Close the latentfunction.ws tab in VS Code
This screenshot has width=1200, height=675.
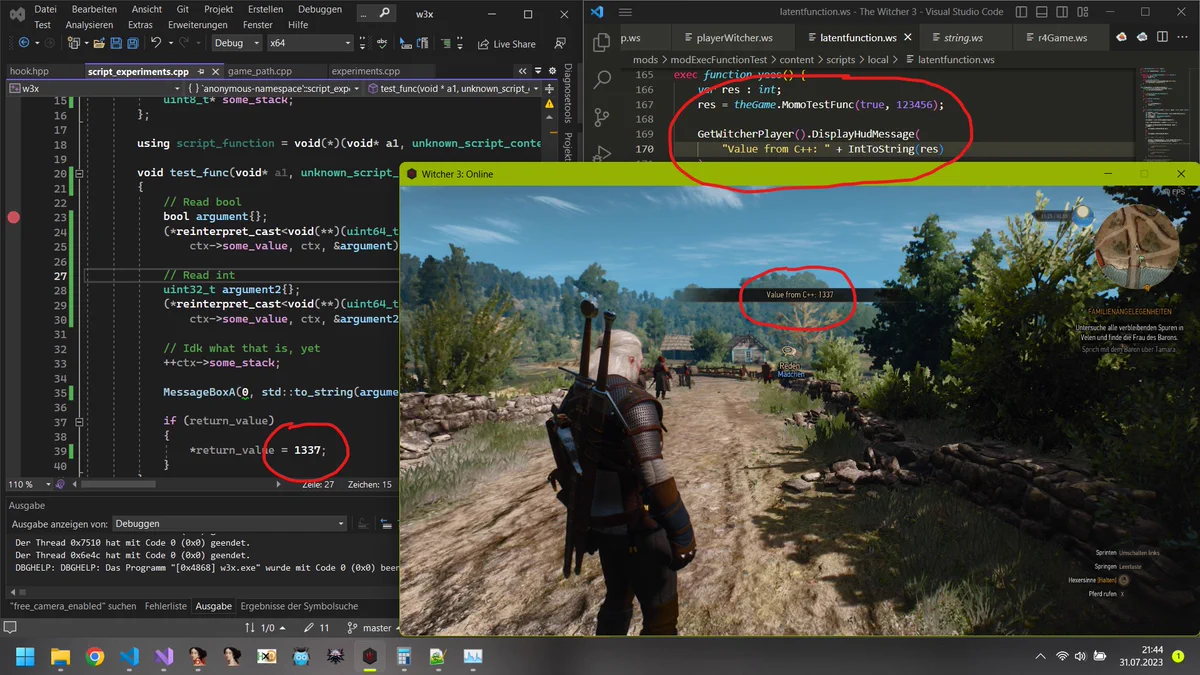pyautogui.click(x=908, y=37)
